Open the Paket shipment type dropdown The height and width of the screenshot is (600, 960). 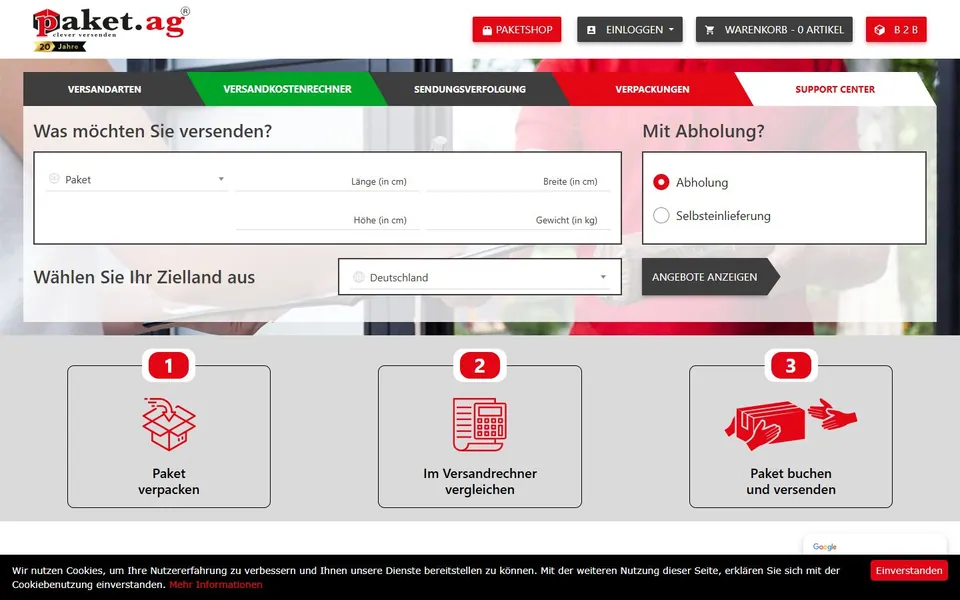point(137,179)
